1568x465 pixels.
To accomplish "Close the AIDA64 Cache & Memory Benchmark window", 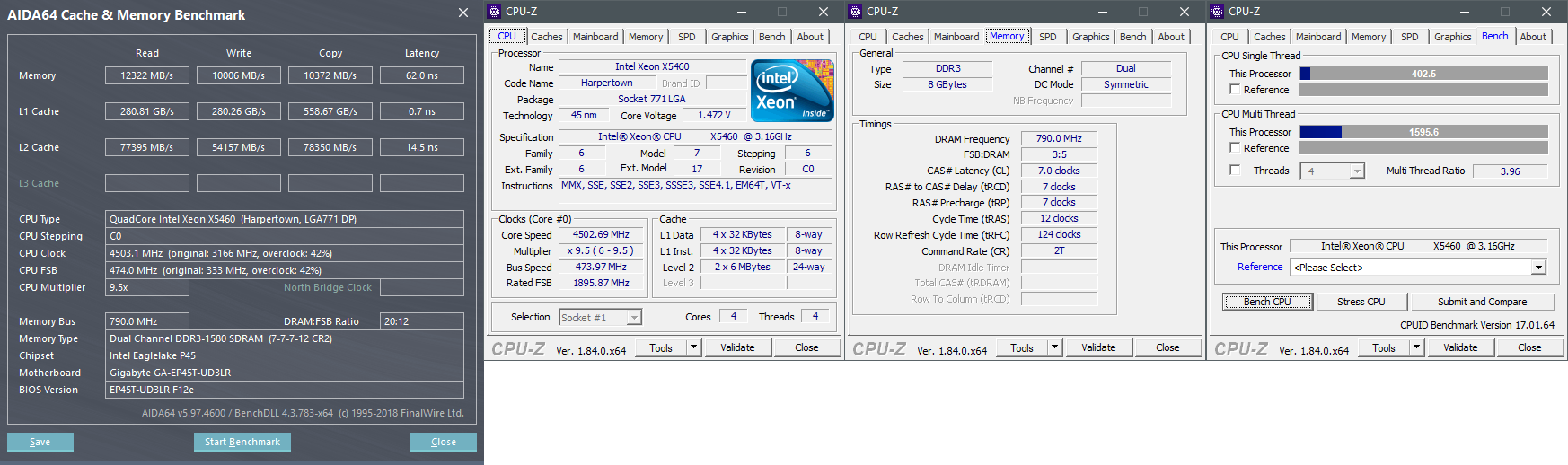I will tap(463, 13).
